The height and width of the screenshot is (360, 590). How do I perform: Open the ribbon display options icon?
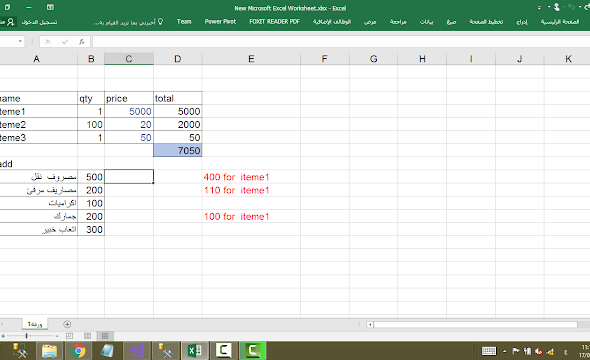tap(50, 7)
